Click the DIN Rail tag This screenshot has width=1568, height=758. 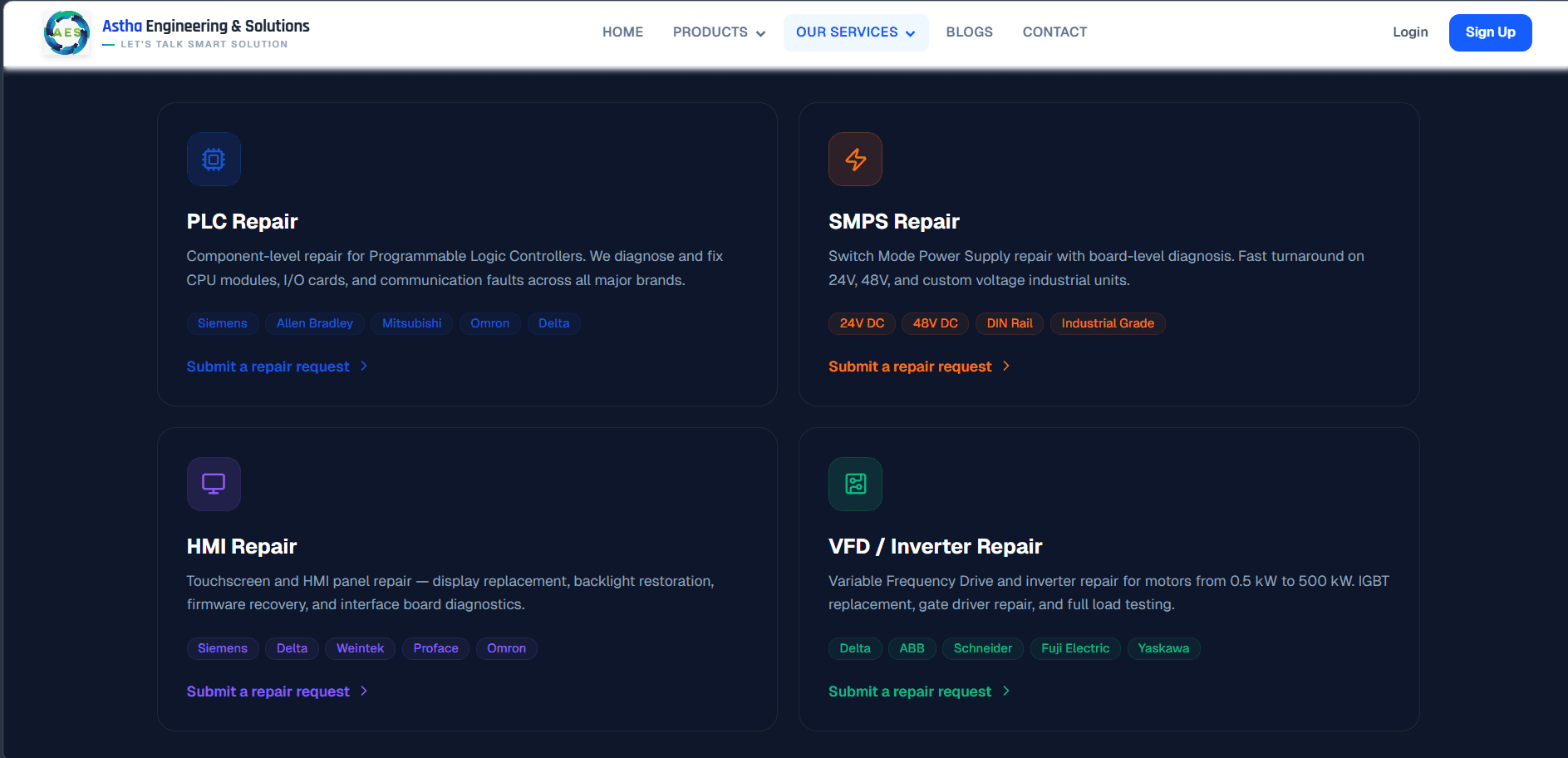(1010, 323)
